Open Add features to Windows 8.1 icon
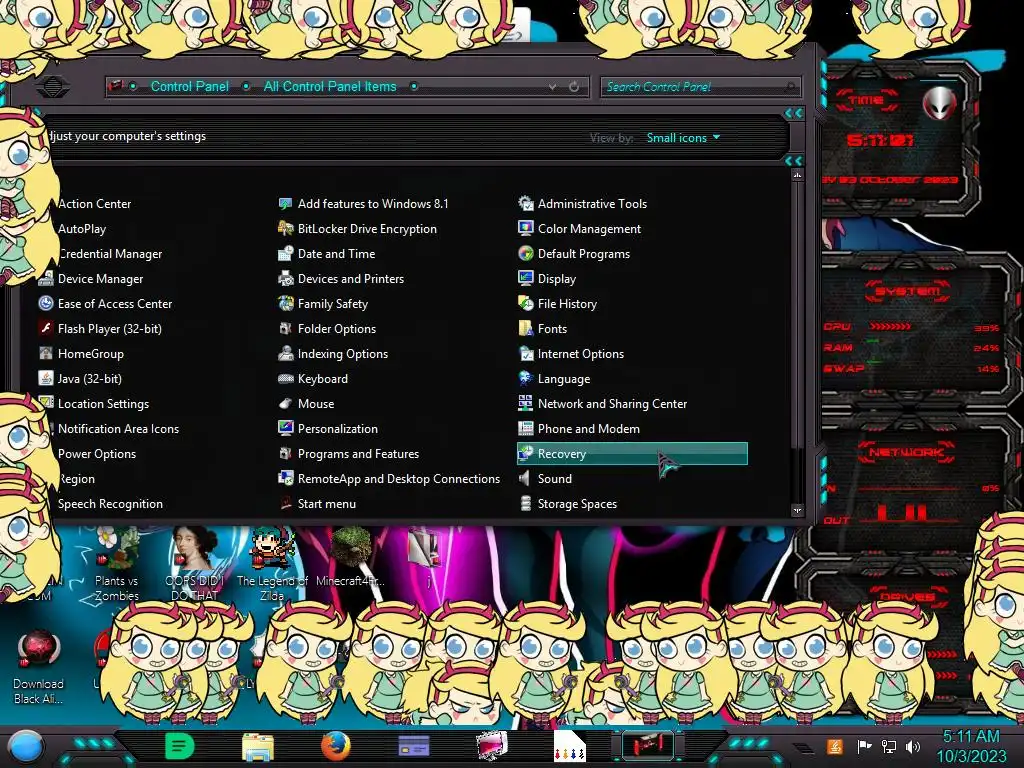This screenshot has width=1024, height=768. pos(285,203)
